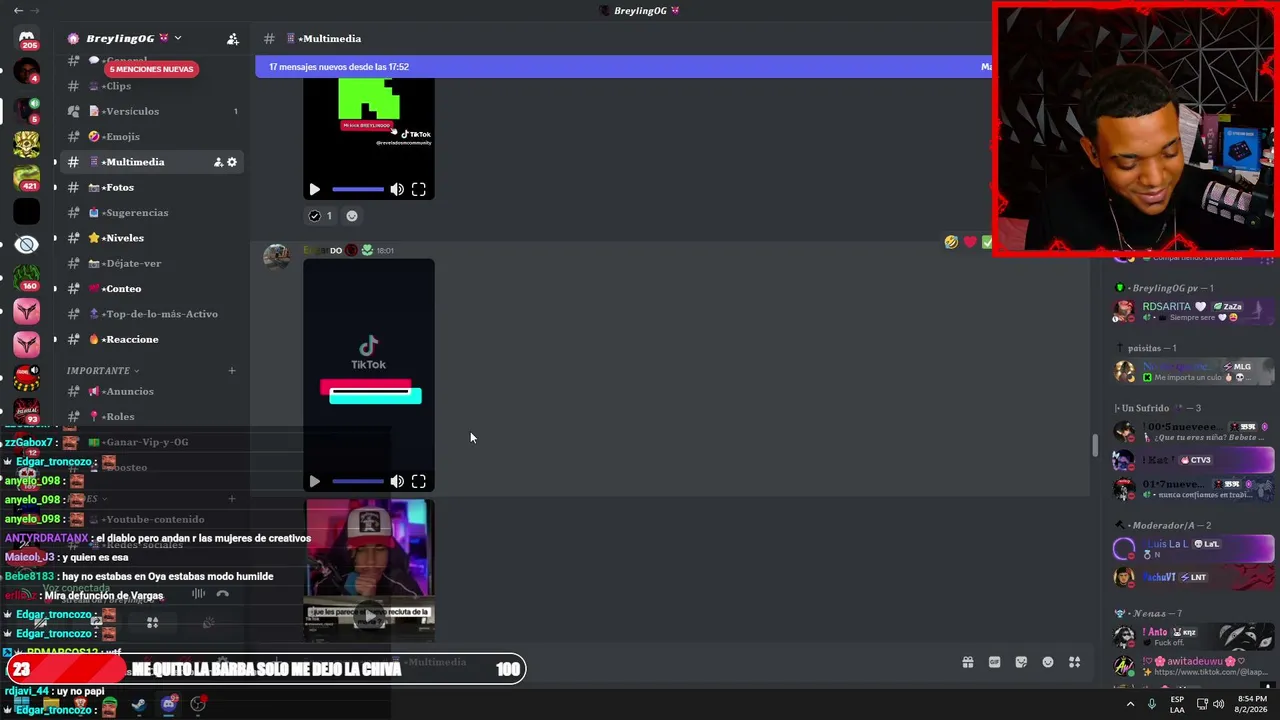Toggle the checkmark reaction with count 1
Image resolution: width=1280 pixels, height=720 pixels.
coord(320,216)
